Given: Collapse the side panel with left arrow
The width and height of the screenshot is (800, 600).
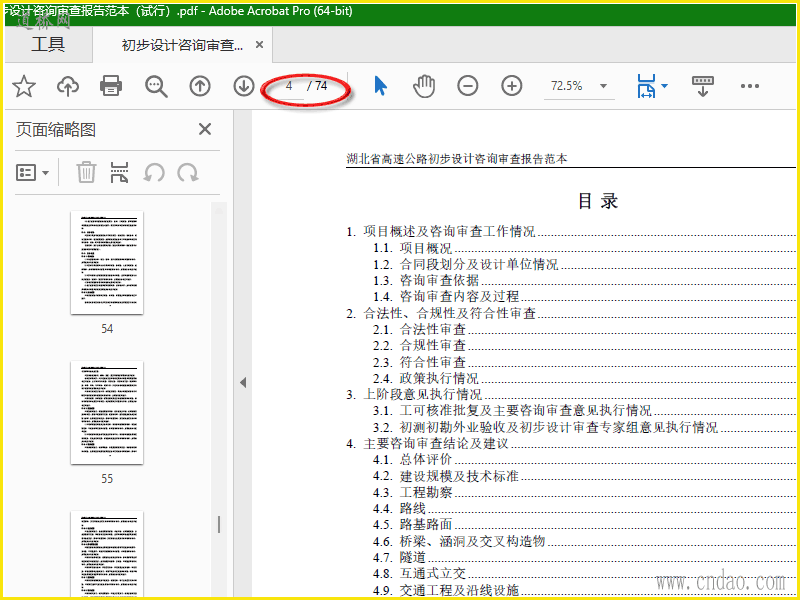Looking at the screenshot, I should [x=243, y=382].
